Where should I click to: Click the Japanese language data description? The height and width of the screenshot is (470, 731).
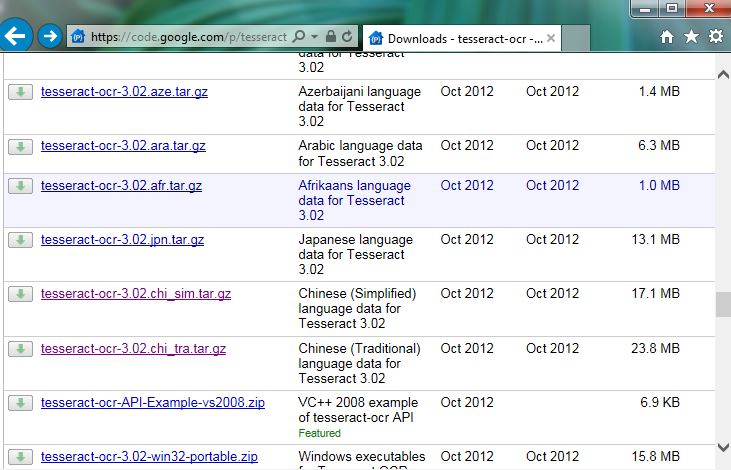pos(355,255)
